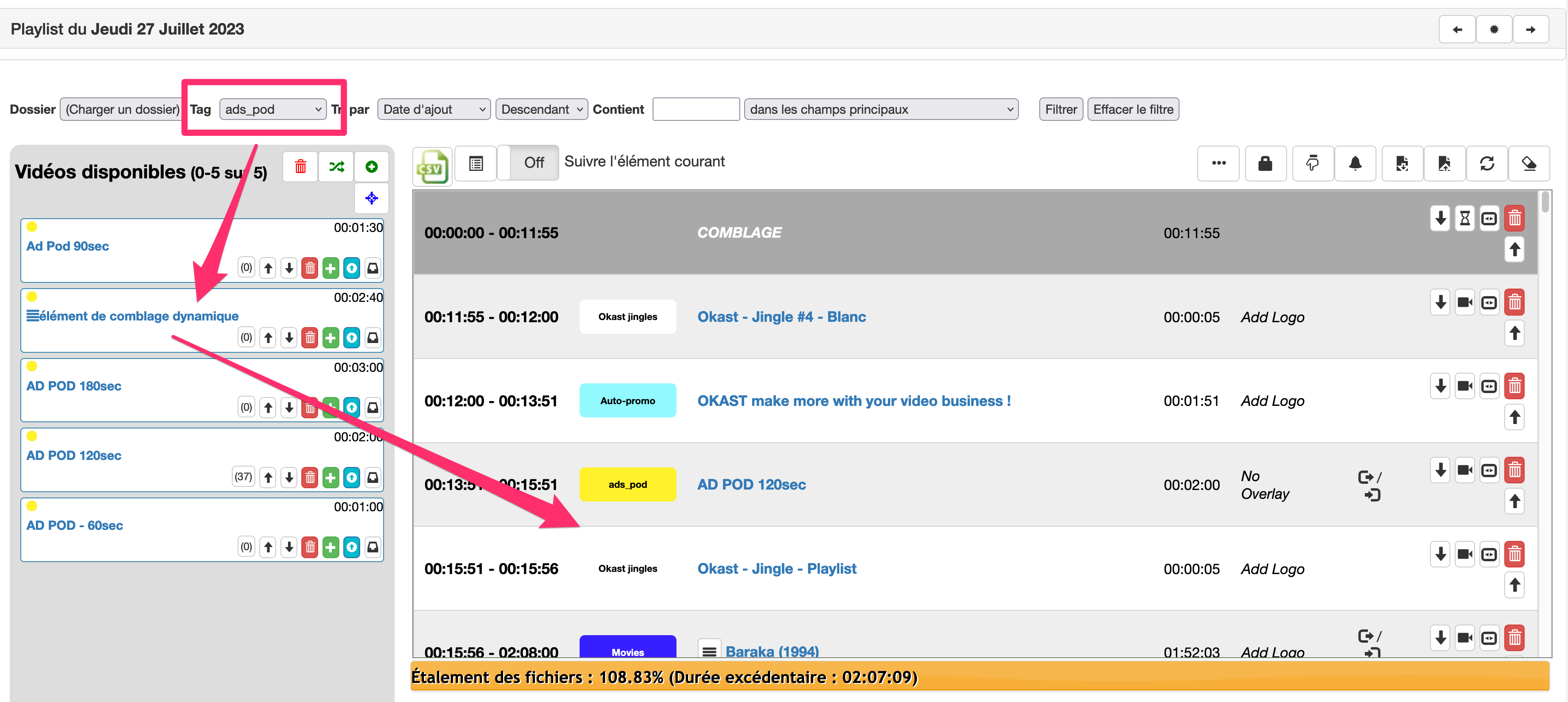This screenshot has height=702, width=1568.
Task: Open the AD POD 120sec playlist link
Action: (751, 485)
